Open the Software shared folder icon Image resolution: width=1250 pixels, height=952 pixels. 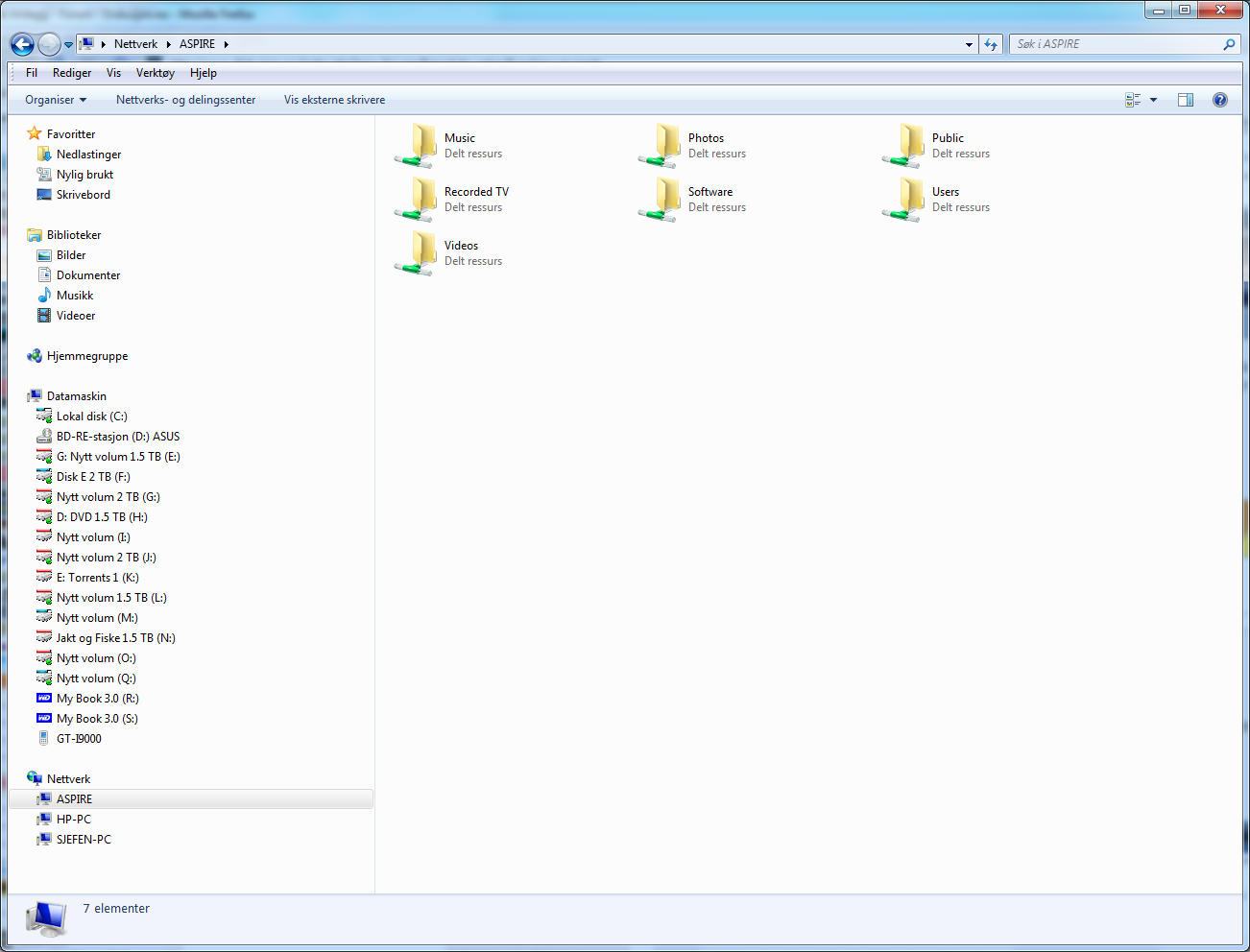661,200
